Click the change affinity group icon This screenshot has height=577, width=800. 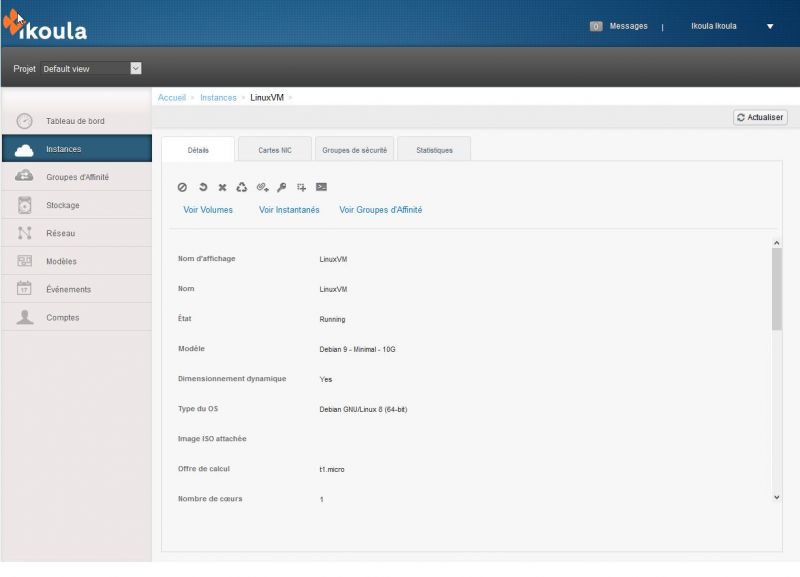click(x=302, y=187)
